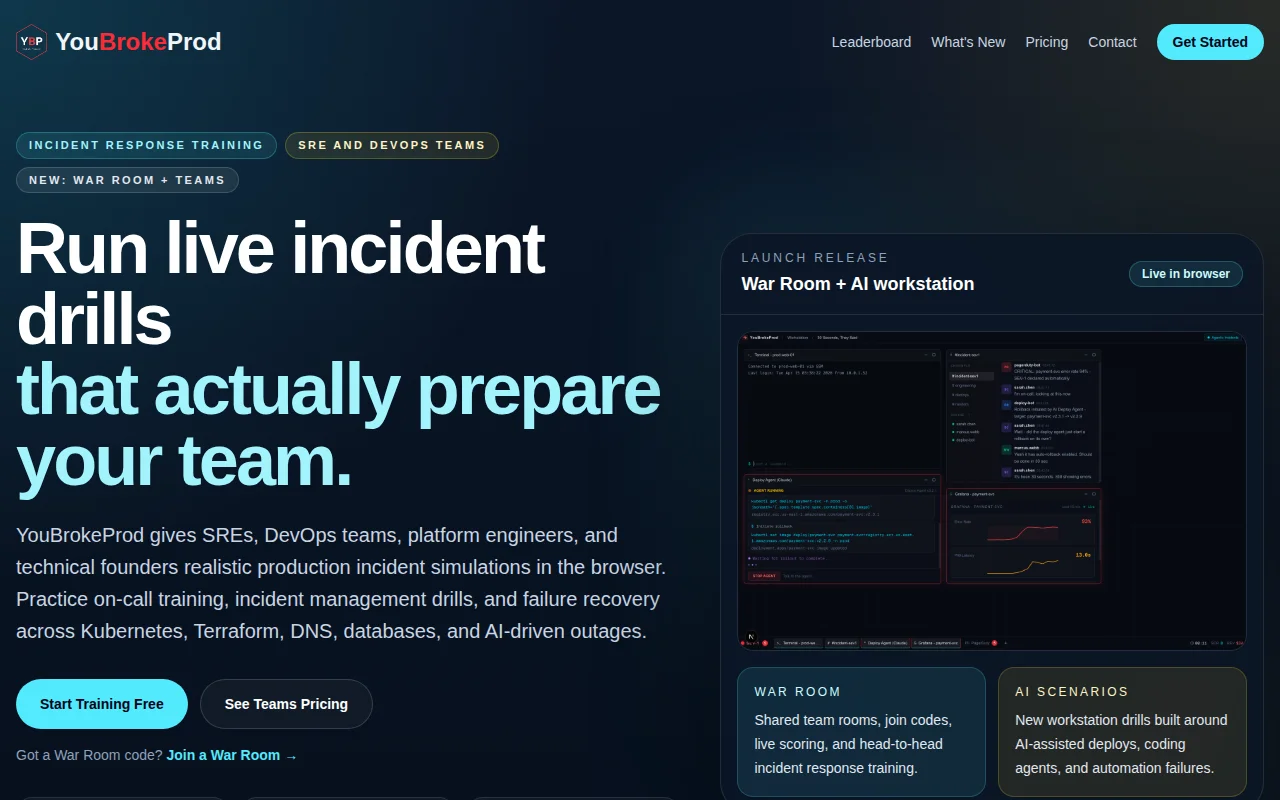Screen dimensions: 1280x800
Task: Open the Pricing nav link
Action: click(1046, 42)
